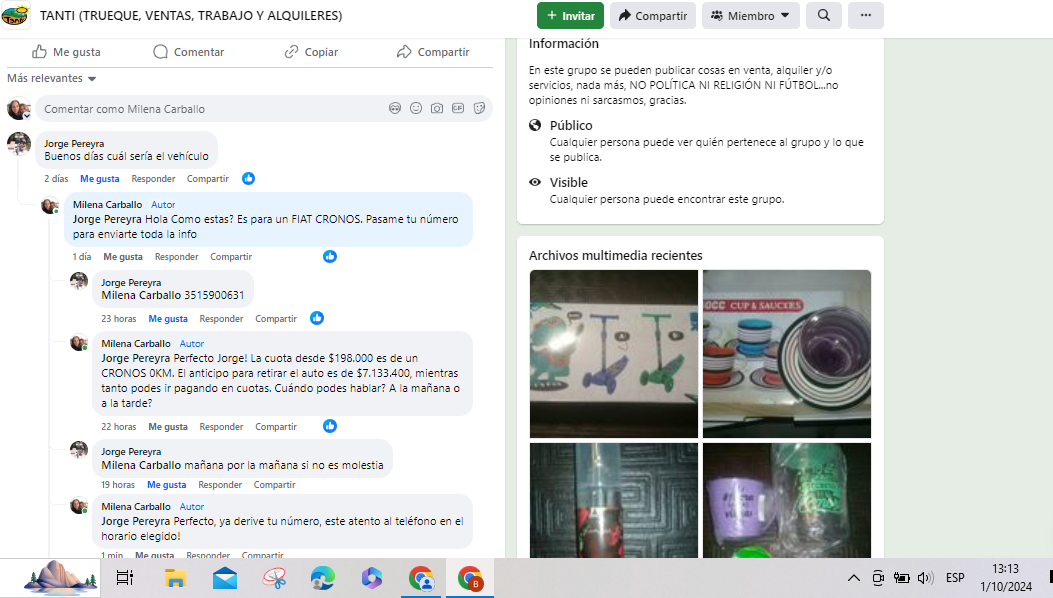Open File Explorer from the taskbar
1053x598 pixels.
click(176, 578)
